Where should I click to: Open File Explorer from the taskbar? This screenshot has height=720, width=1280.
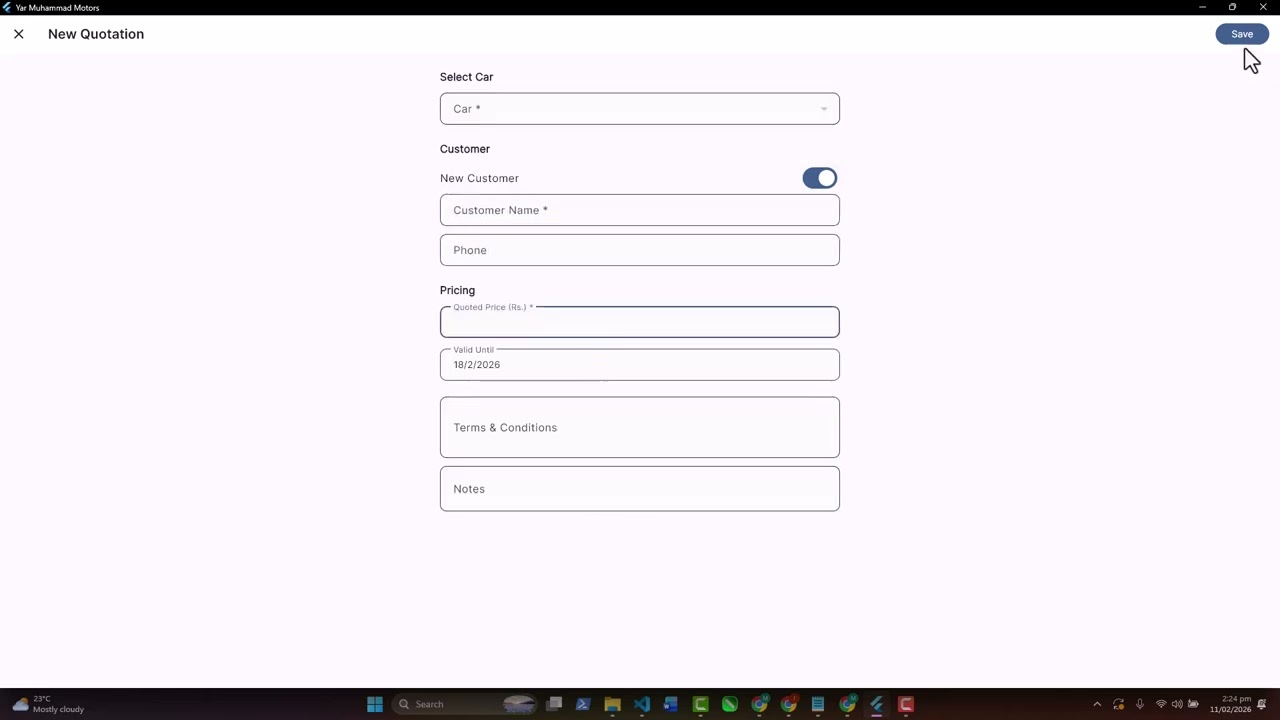click(x=612, y=704)
